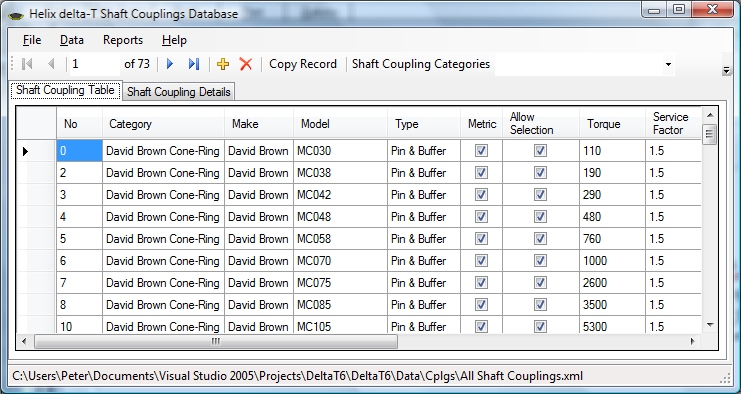
Task: Select the Service Factor cell for MC085
Action: click(673, 305)
